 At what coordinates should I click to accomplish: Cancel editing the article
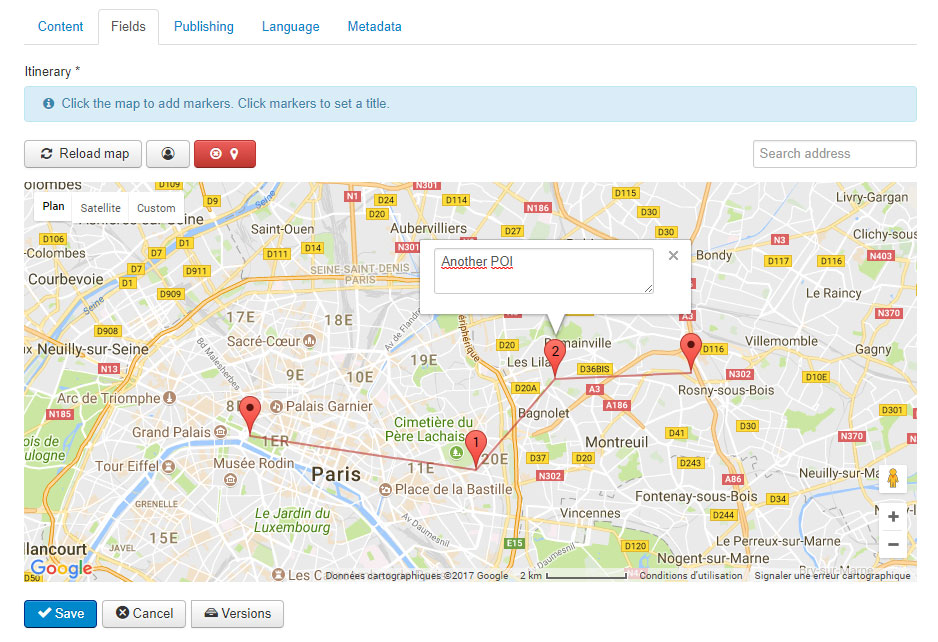[x=144, y=614]
